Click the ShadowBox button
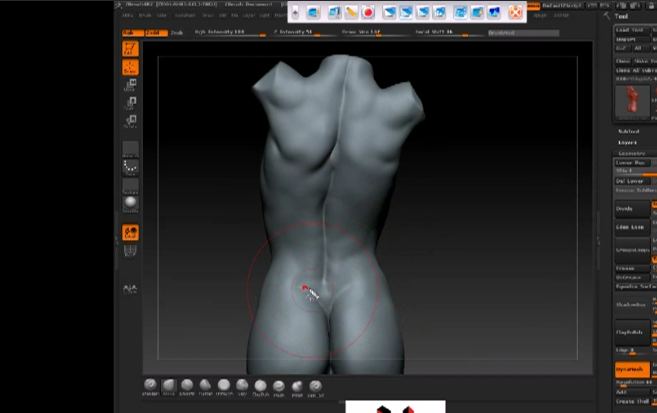Viewport: 657px width, 413px height. pos(632,305)
